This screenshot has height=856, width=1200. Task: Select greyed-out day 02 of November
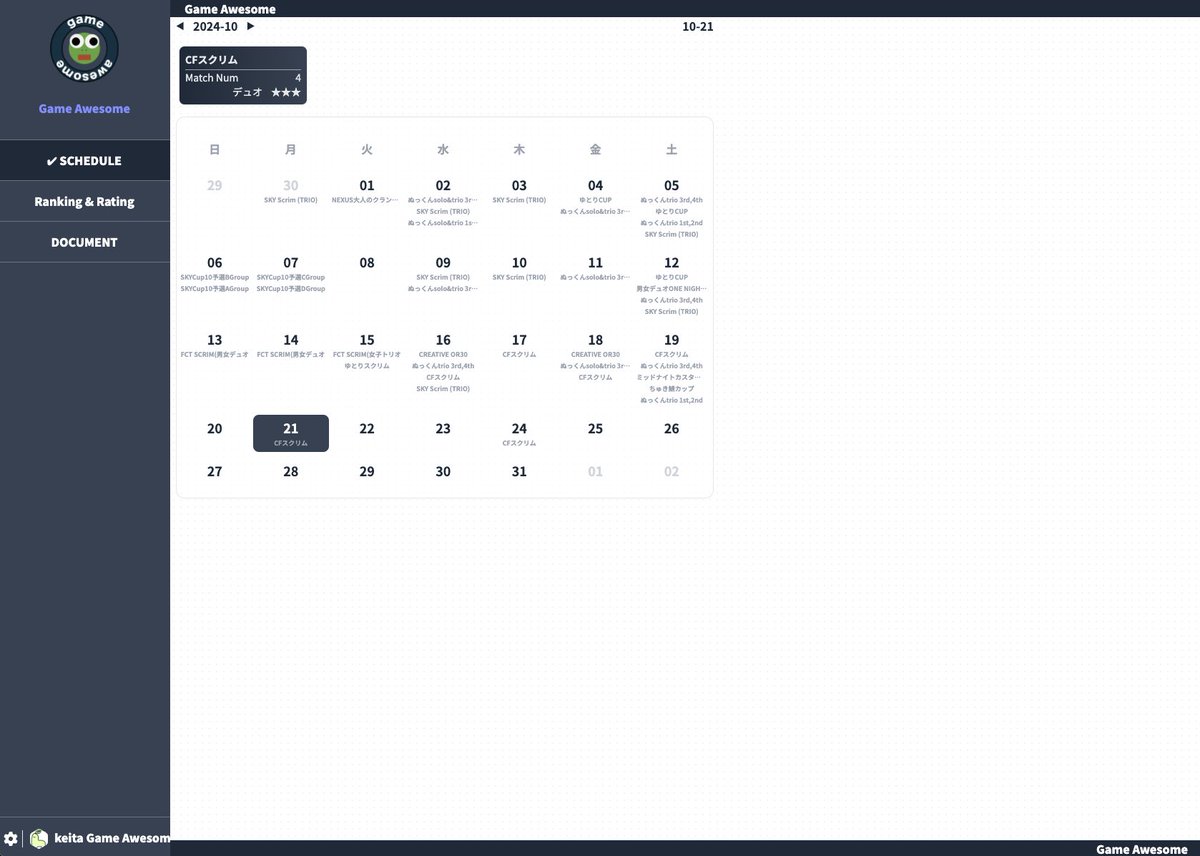671,471
